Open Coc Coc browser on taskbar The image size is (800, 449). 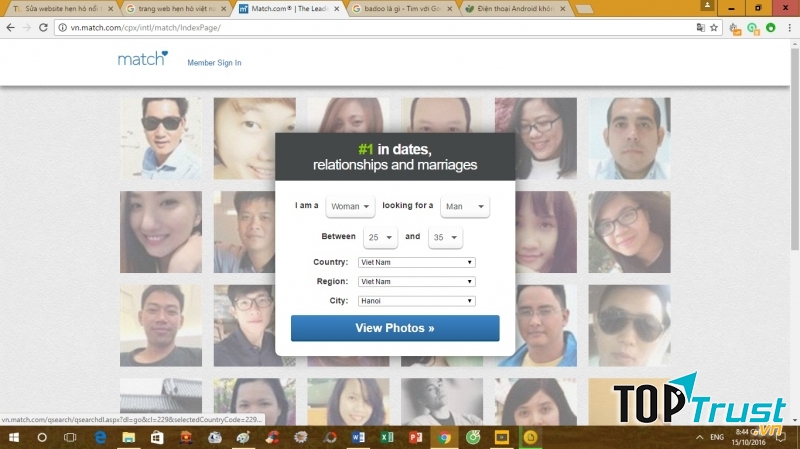click(x=473, y=437)
